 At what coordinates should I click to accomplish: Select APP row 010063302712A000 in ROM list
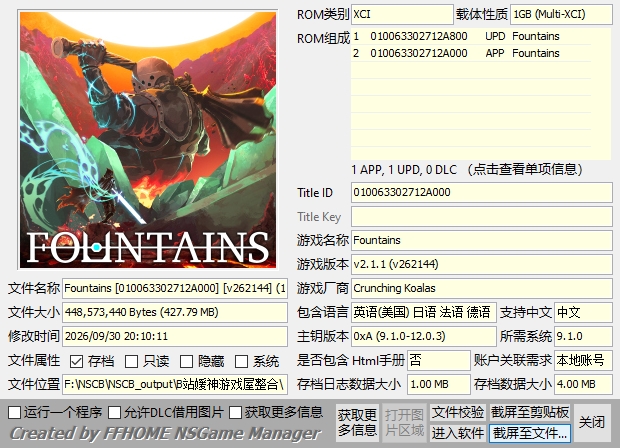pos(471,53)
